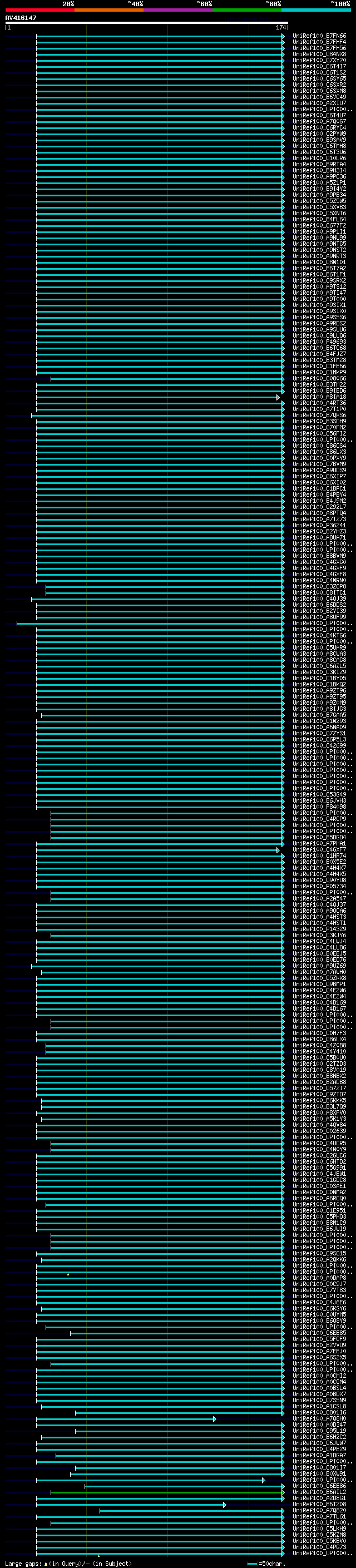Select the UniRef100_A5K1Y3 label
Screen dimensions: 356x1568
tap(319, 1119)
